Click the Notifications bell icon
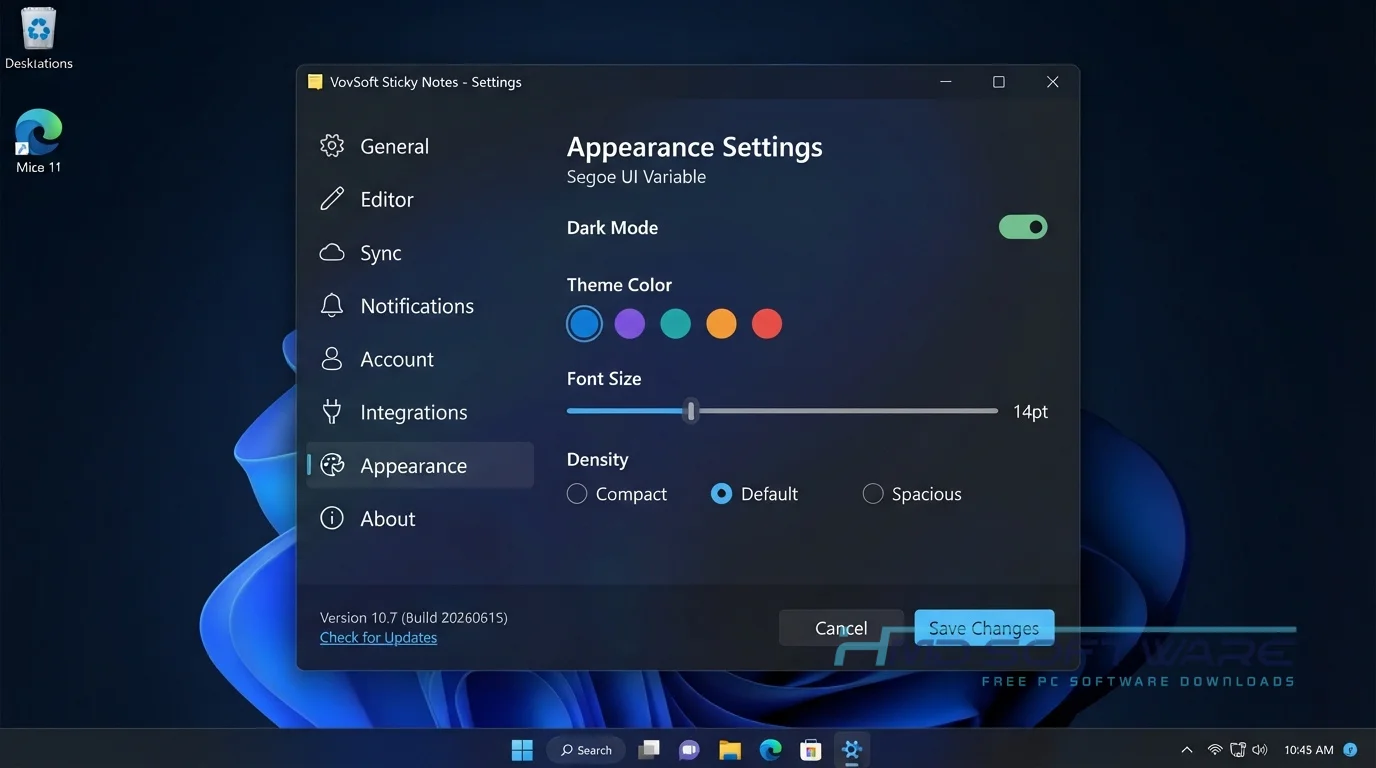Image resolution: width=1376 pixels, height=768 pixels. coord(332,306)
